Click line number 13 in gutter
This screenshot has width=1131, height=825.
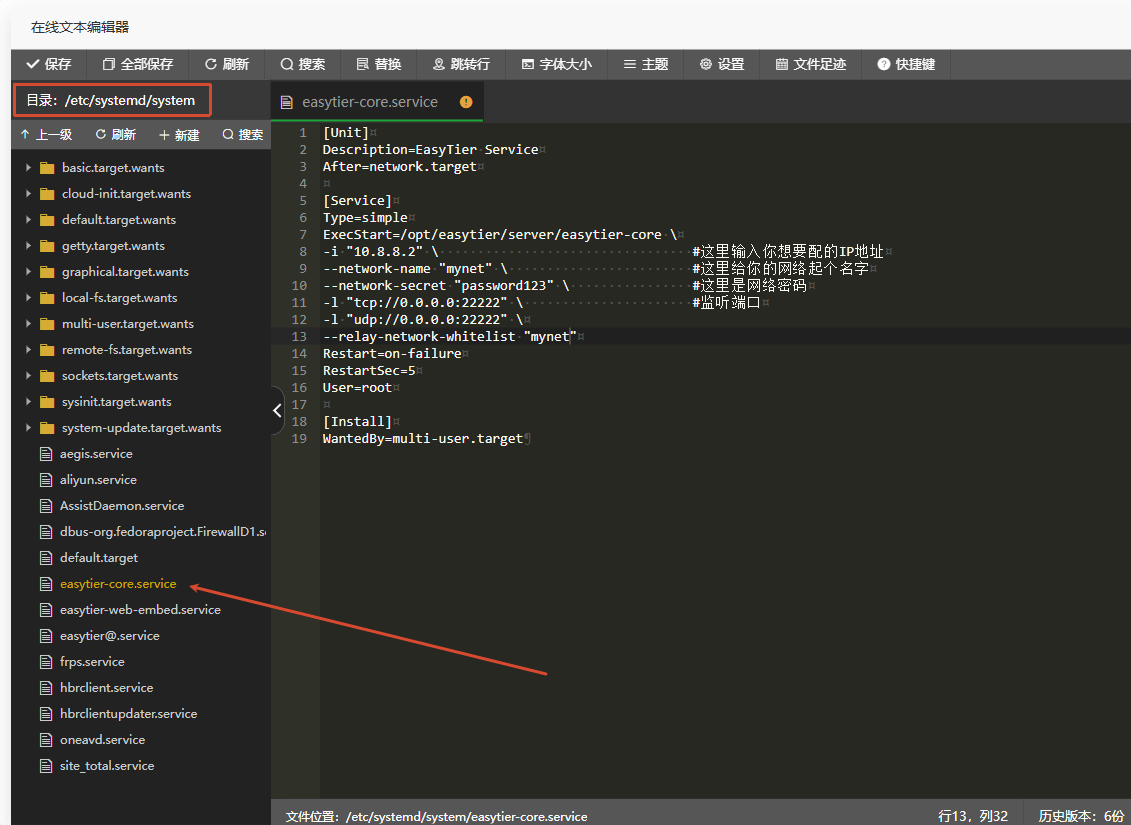[299, 336]
